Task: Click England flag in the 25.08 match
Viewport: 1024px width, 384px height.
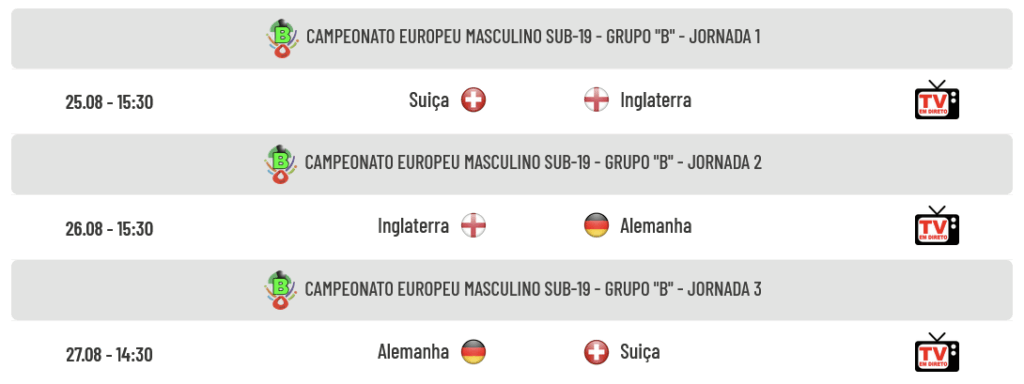Action: pos(596,100)
